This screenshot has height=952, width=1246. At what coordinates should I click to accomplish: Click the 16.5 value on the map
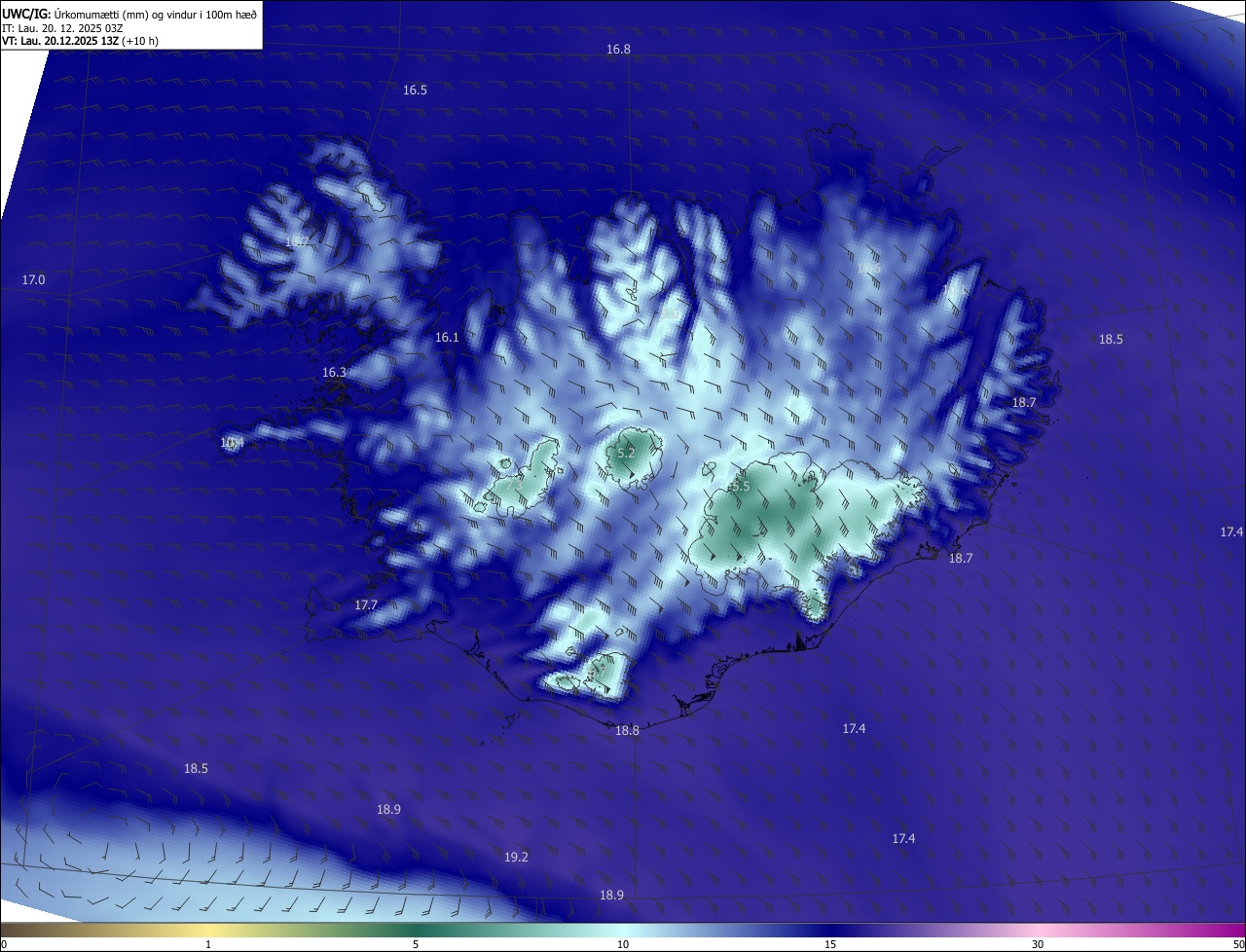pyautogui.click(x=415, y=91)
